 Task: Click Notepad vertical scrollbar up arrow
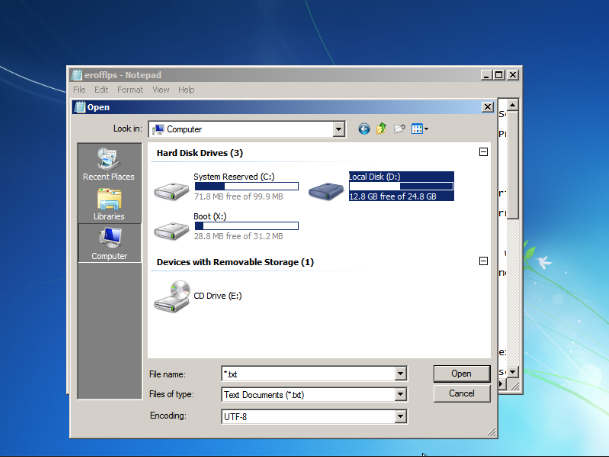pos(513,105)
